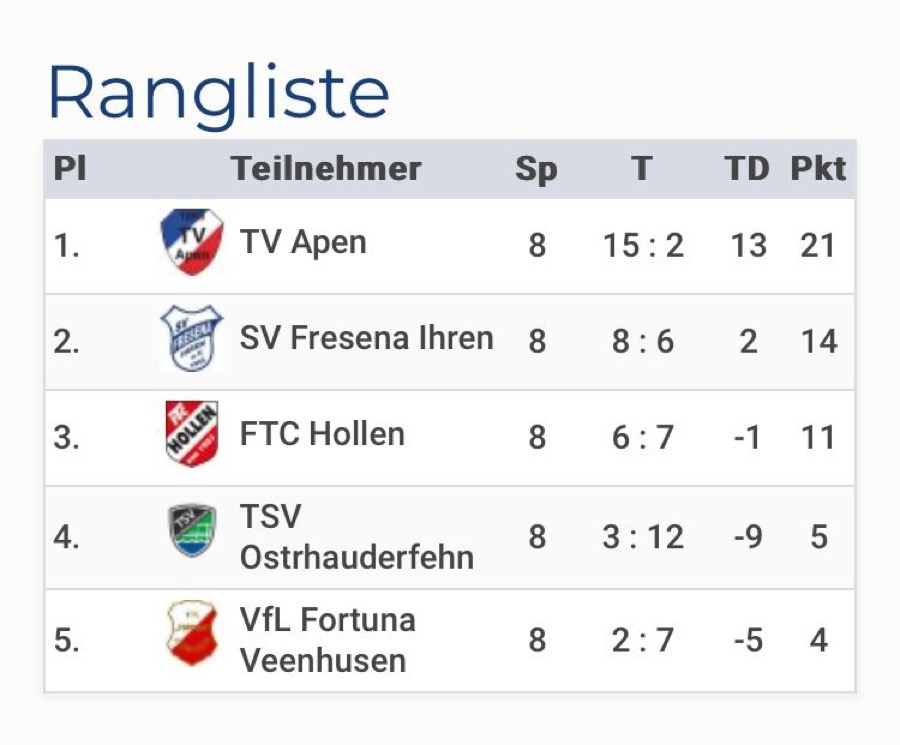The image size is (900, 745).
Task: Click the 15 : 2 goals score
Action: click(x=643, y=245)
